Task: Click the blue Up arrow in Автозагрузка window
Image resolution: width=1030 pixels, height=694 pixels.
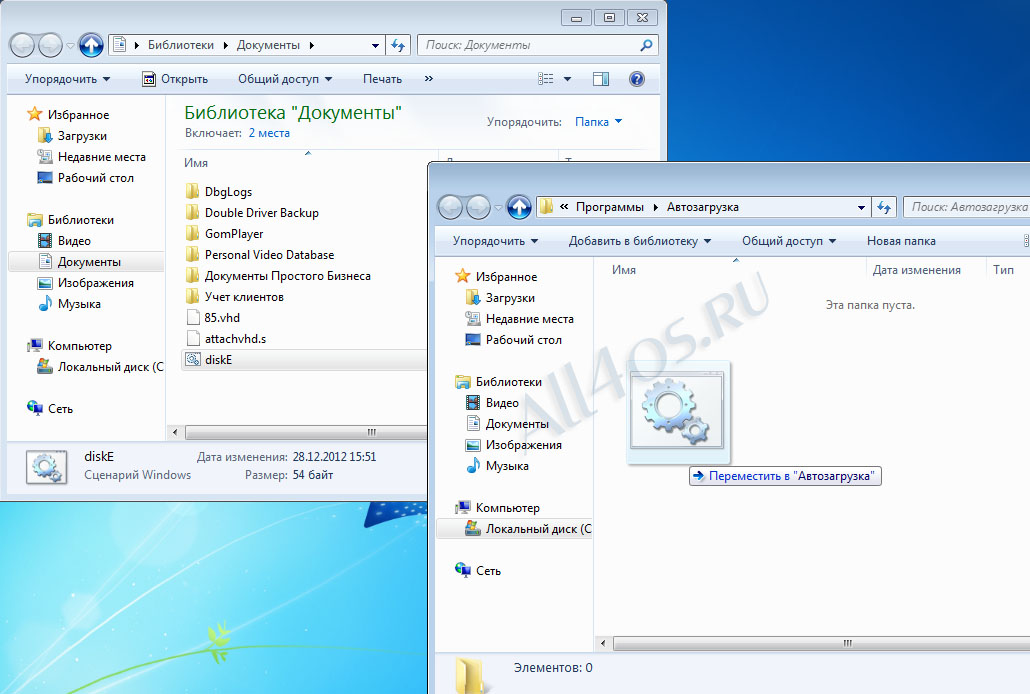Action: (x=519, y=208)
